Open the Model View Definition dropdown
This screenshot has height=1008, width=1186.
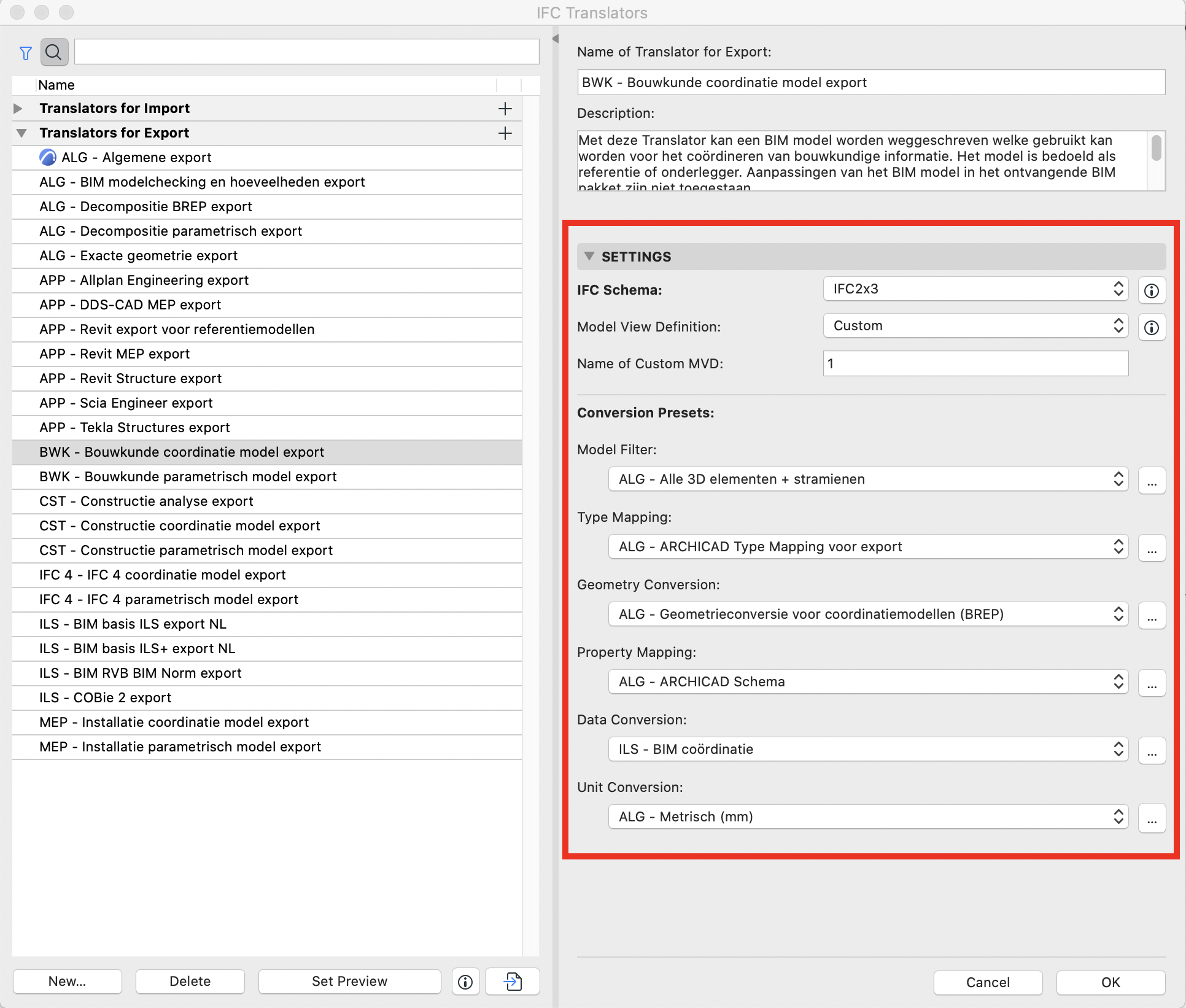point(975,326)
